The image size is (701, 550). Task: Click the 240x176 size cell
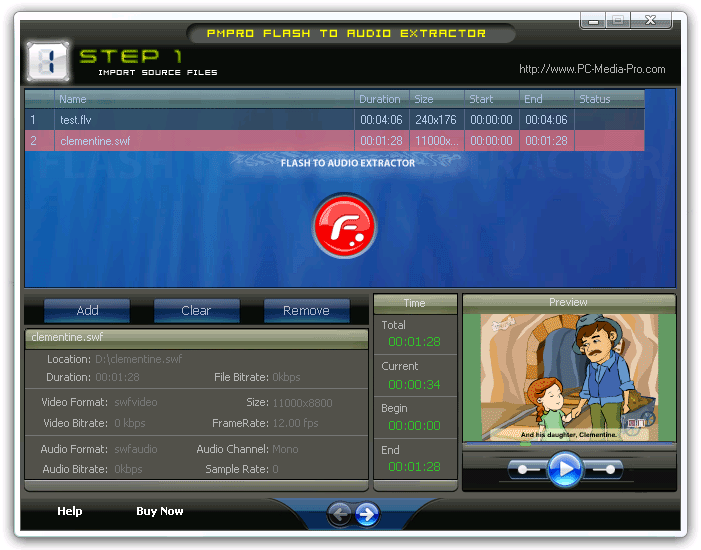pos(436,120)
